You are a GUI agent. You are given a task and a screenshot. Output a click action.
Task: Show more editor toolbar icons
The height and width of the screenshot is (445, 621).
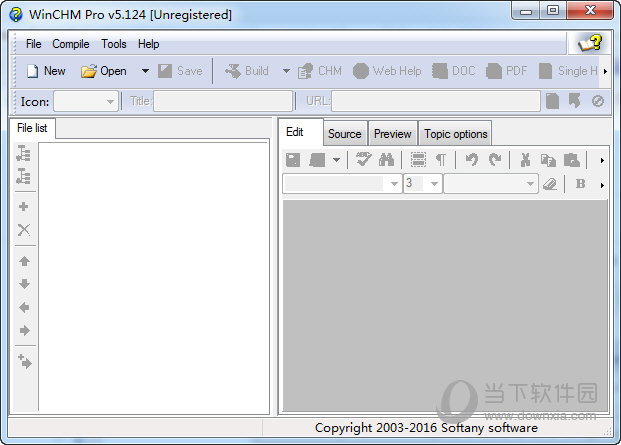(602, 160)
